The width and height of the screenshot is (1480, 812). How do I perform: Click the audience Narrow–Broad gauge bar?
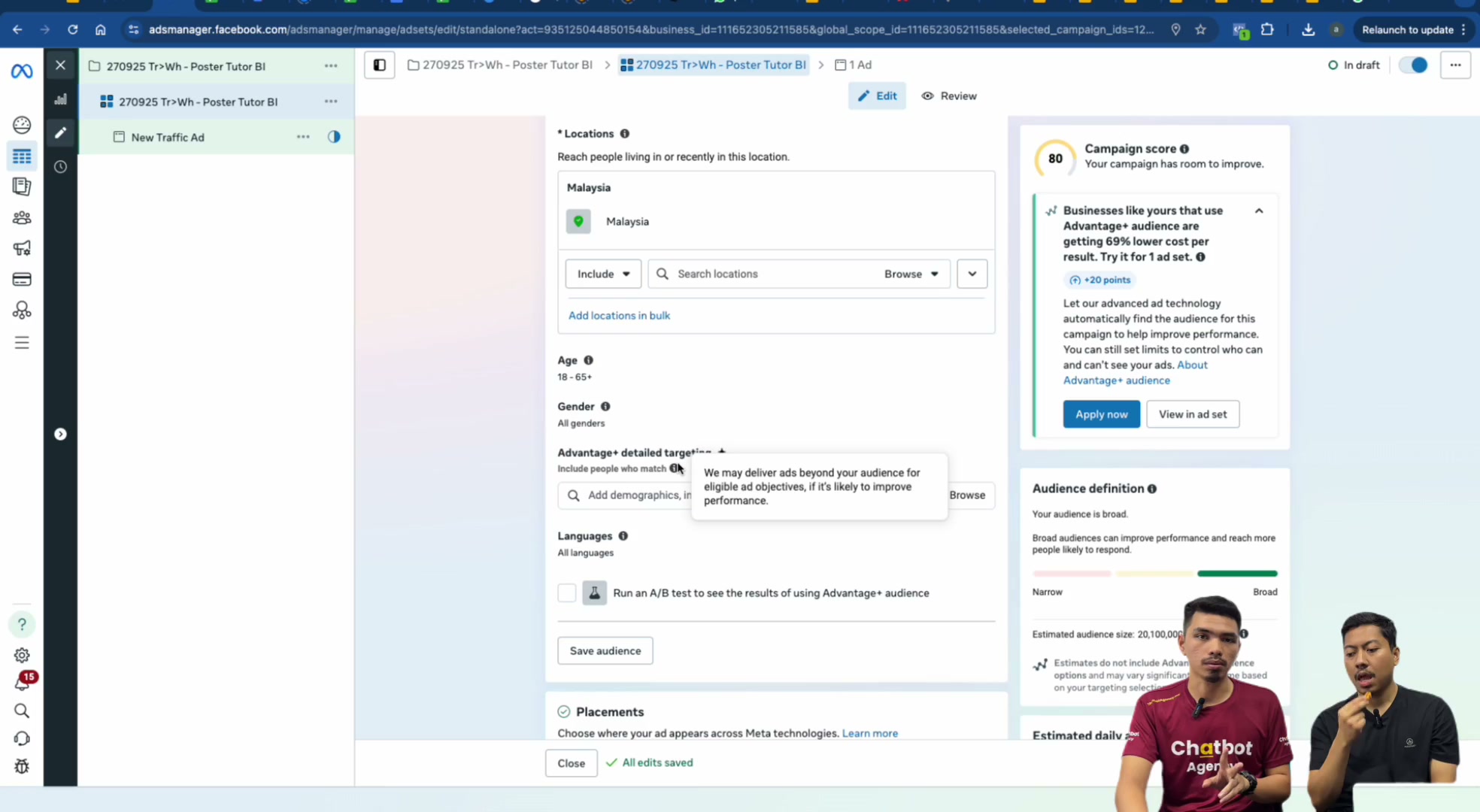pyautogui.click(x=1154, y=574)
